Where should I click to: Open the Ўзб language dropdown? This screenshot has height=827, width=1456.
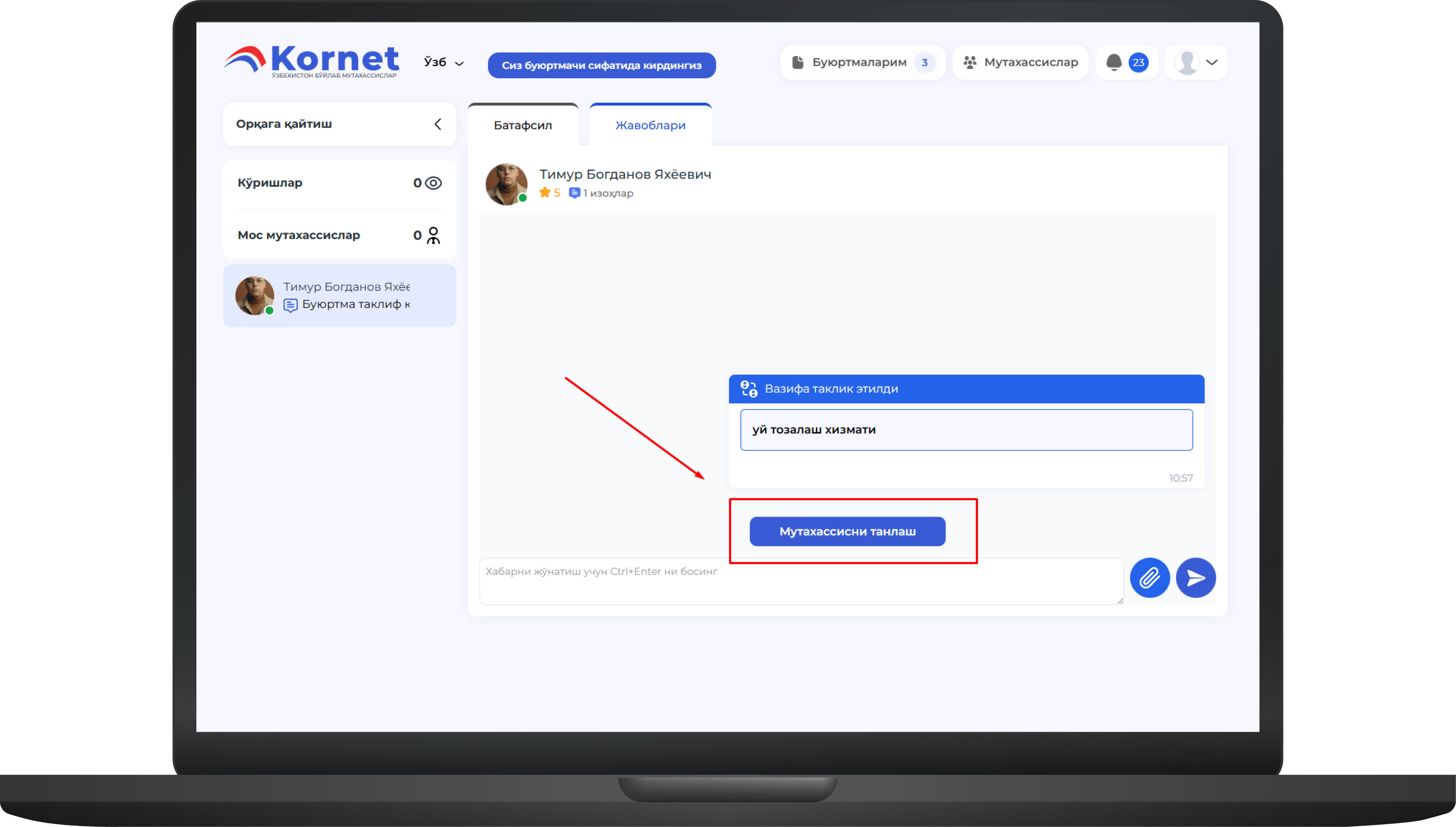pyautogui.click(x=443, y=63)
